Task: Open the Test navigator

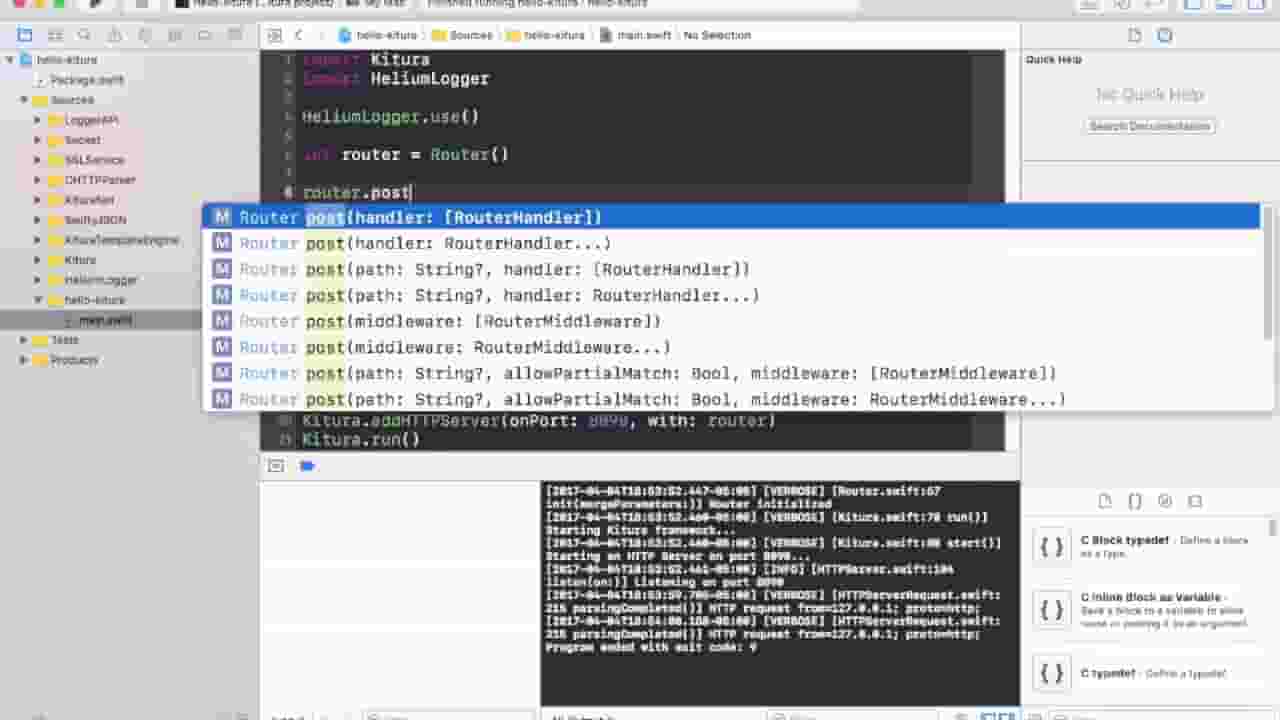Action: (145, 35)
